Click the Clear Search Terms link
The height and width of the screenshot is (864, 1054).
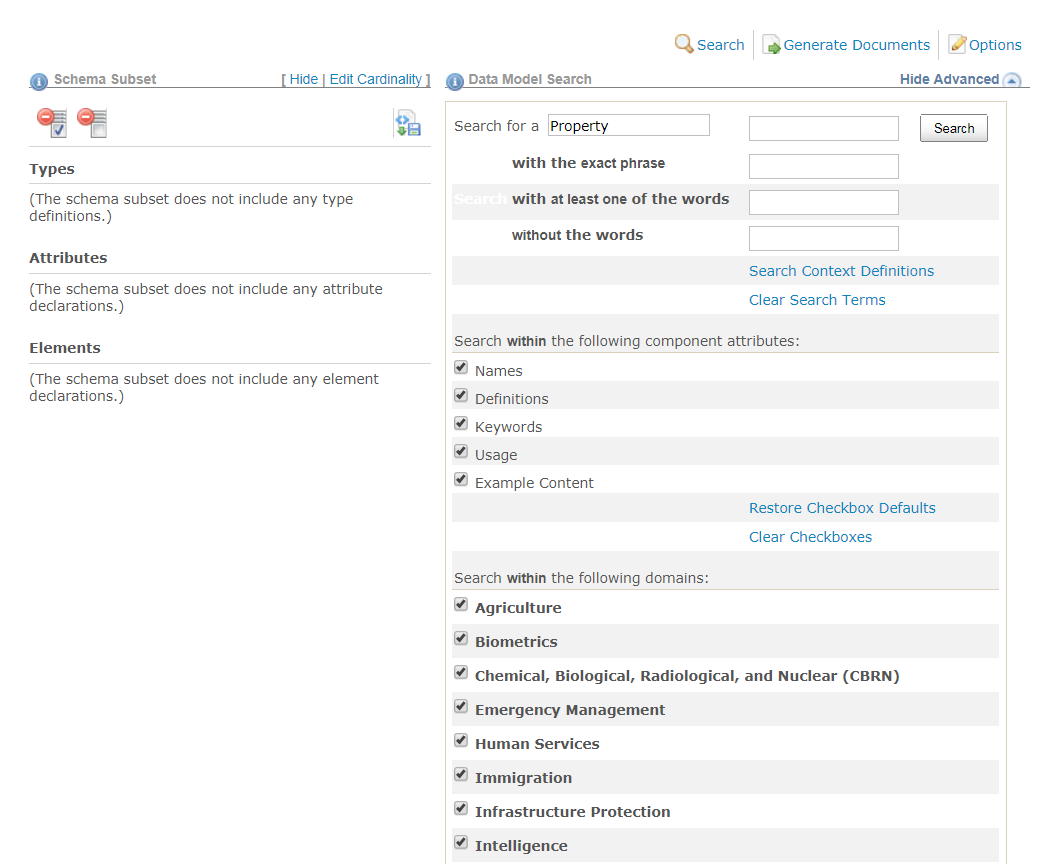[x=817, y=300]
